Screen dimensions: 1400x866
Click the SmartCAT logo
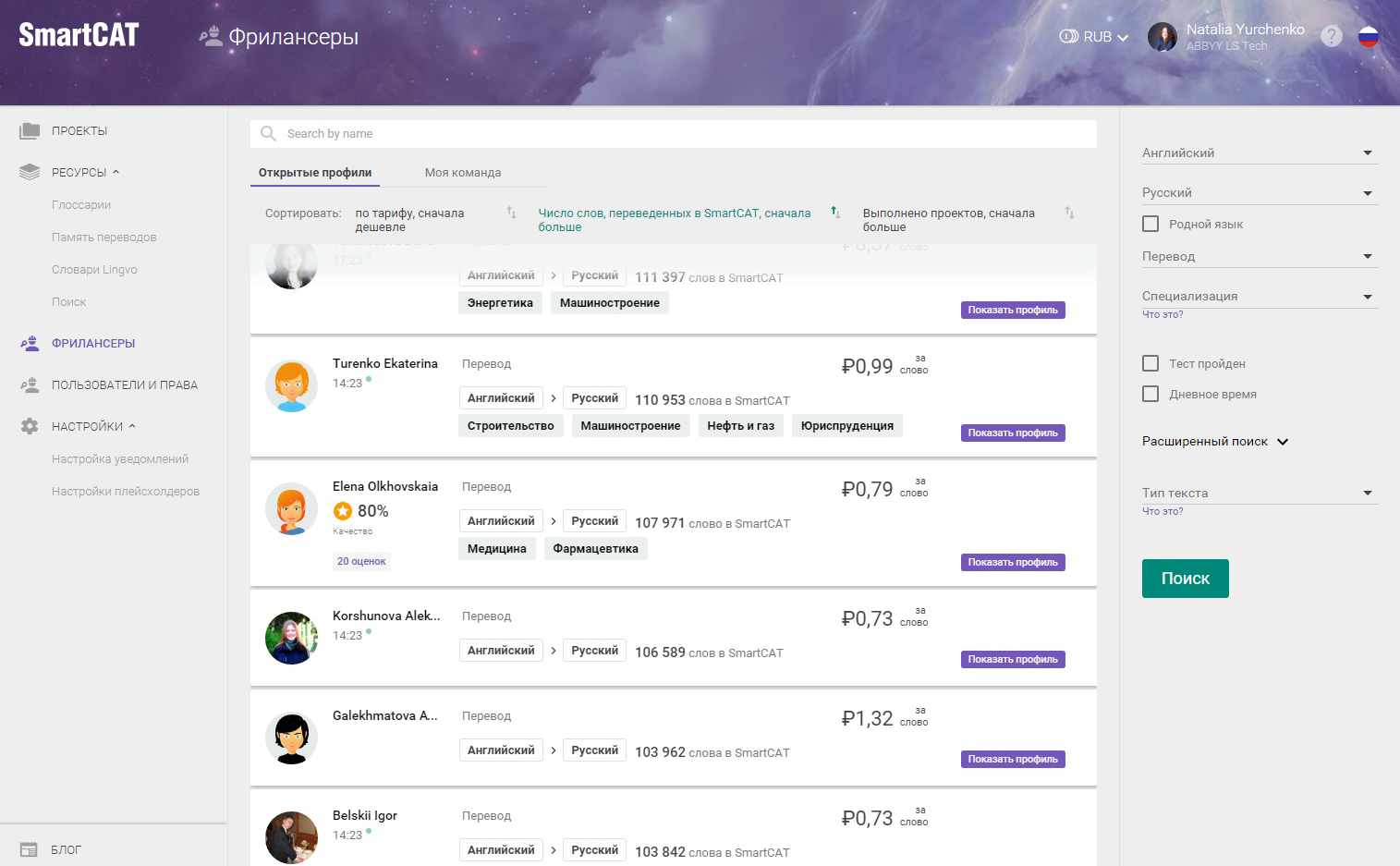pos(79,35)
